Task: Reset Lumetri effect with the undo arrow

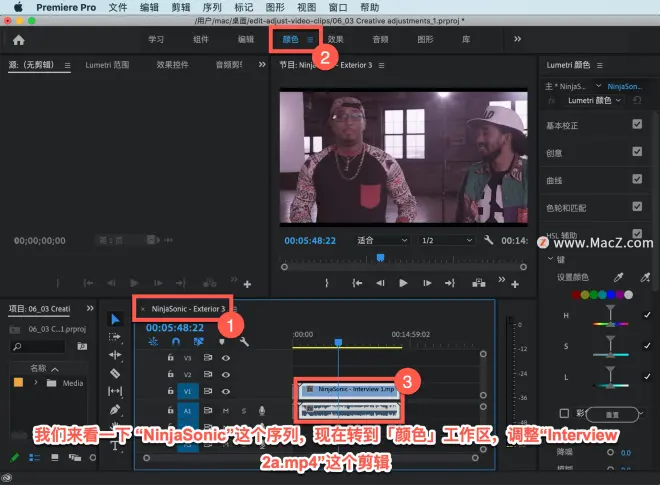Action: 637,100
